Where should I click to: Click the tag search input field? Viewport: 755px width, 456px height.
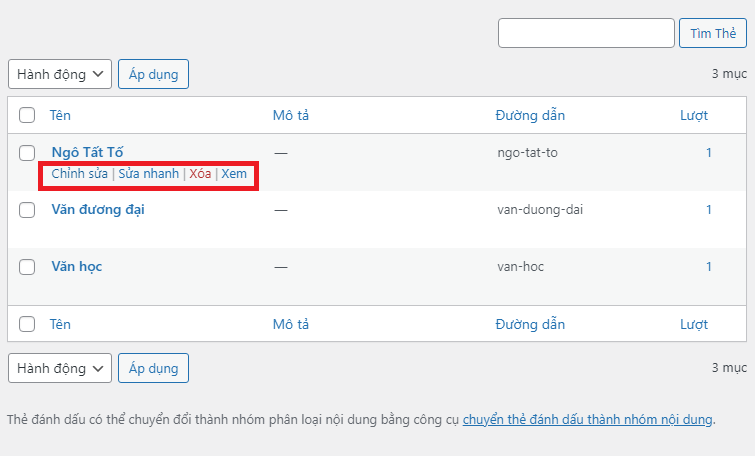[586, 33]
